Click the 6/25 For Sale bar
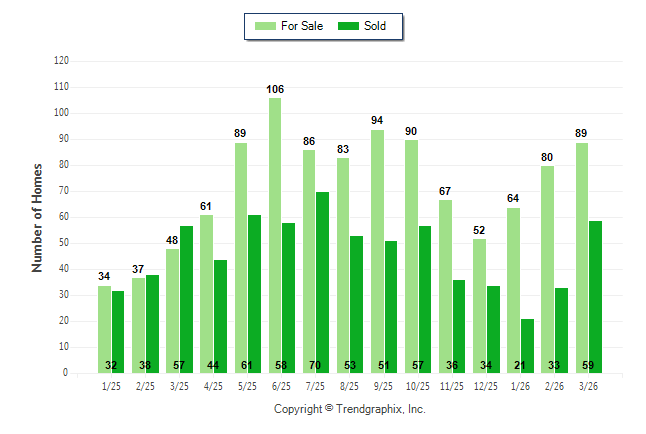 275,235
